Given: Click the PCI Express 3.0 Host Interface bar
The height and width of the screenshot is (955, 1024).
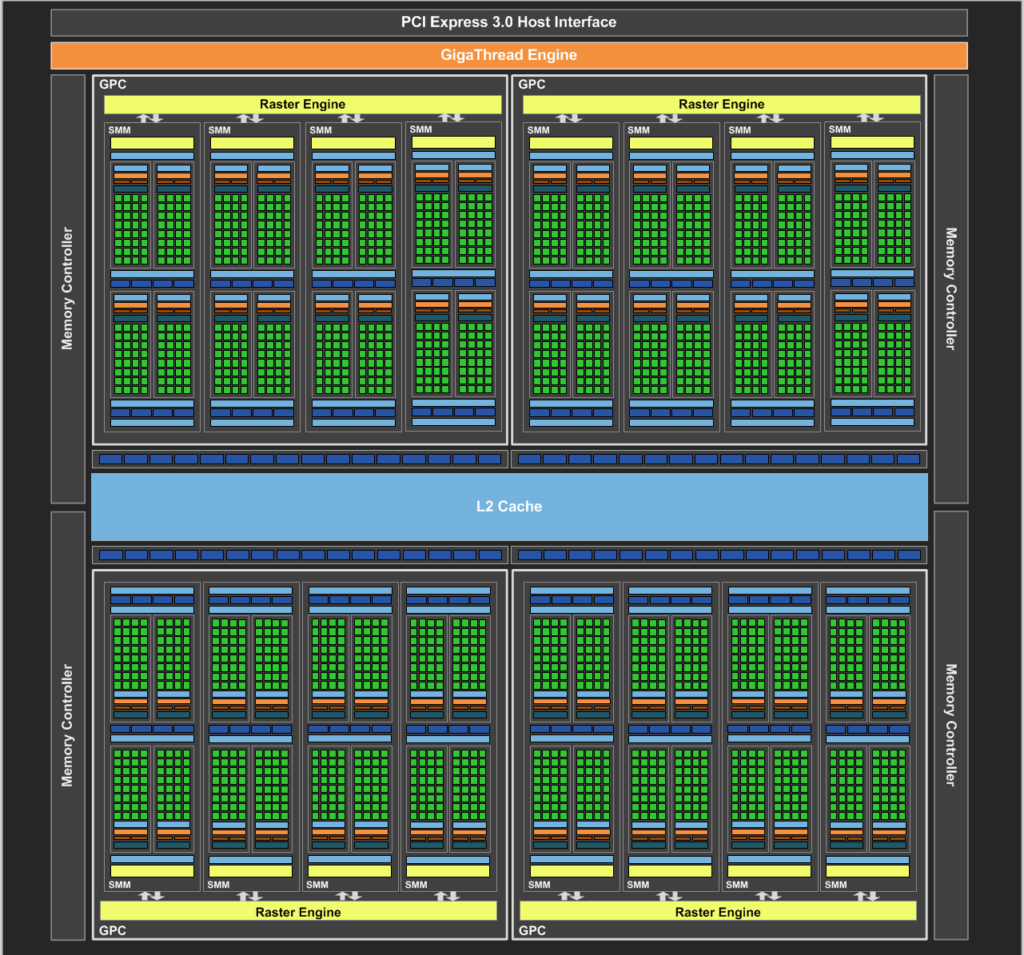Looking at the screenshot, I should click(509, 21).
